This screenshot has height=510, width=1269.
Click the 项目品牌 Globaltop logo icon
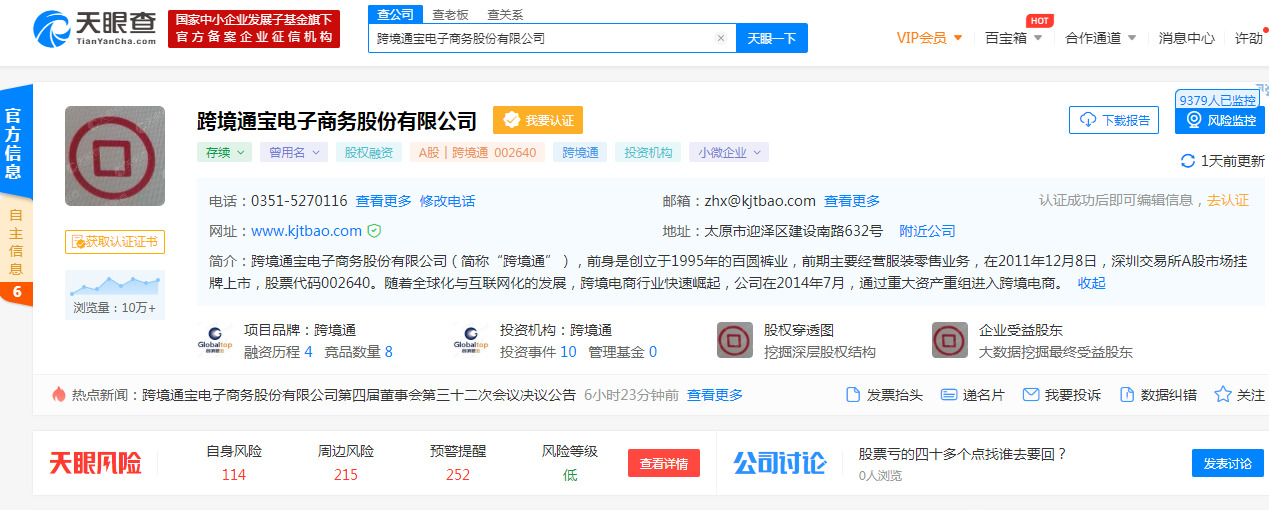point(215,341)
